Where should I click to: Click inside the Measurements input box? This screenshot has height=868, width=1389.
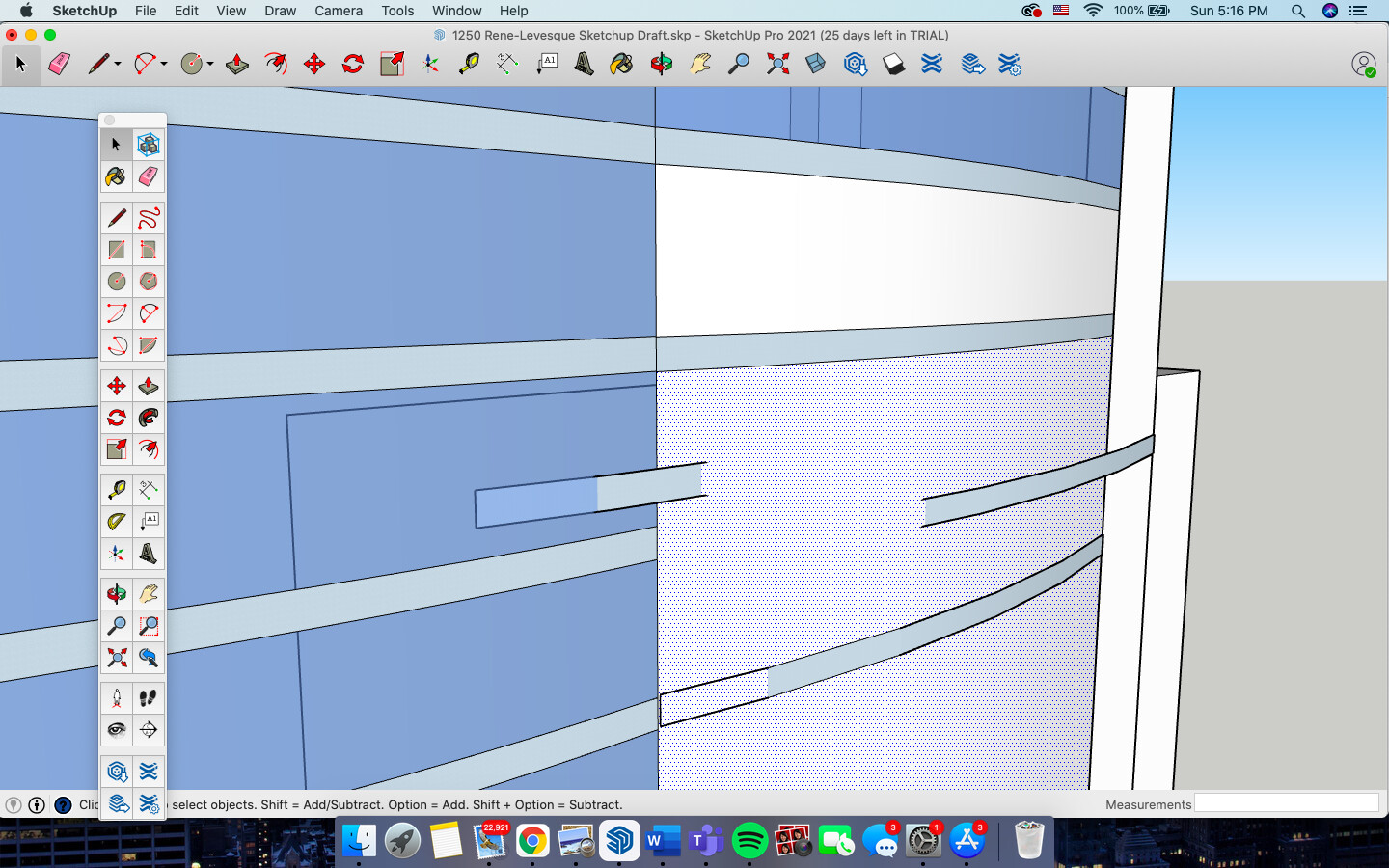click(1288, 803)
